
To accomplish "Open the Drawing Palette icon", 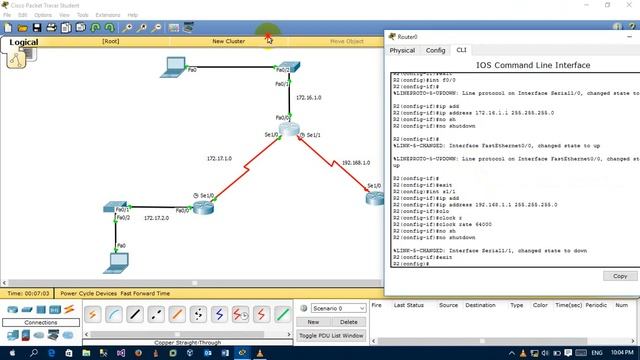I will (x=174, y=28).
